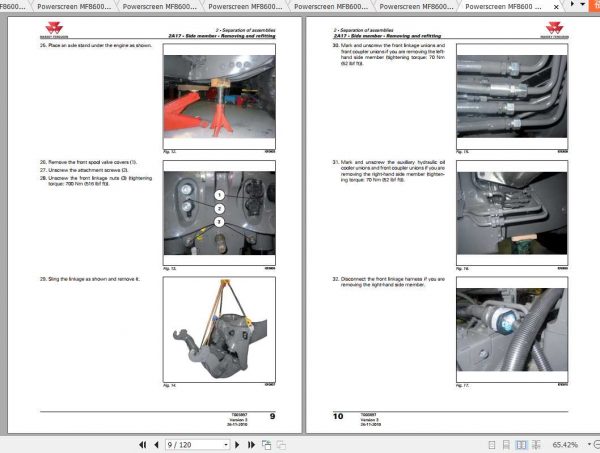Go to the next page
The image size is (600, 453).
(237, 445)
